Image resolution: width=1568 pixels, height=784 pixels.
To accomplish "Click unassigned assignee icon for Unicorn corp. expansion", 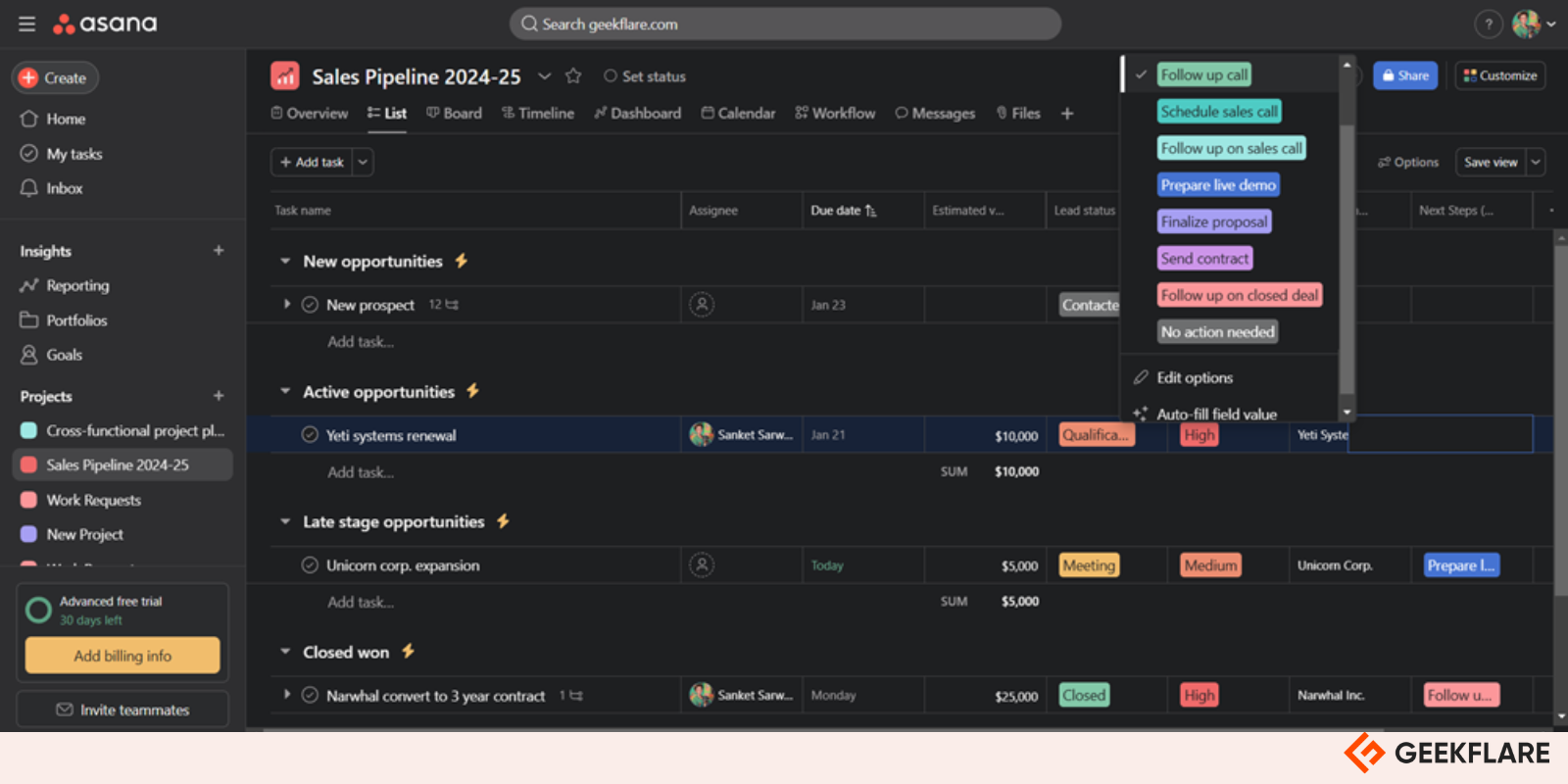I will click(702, 565).
